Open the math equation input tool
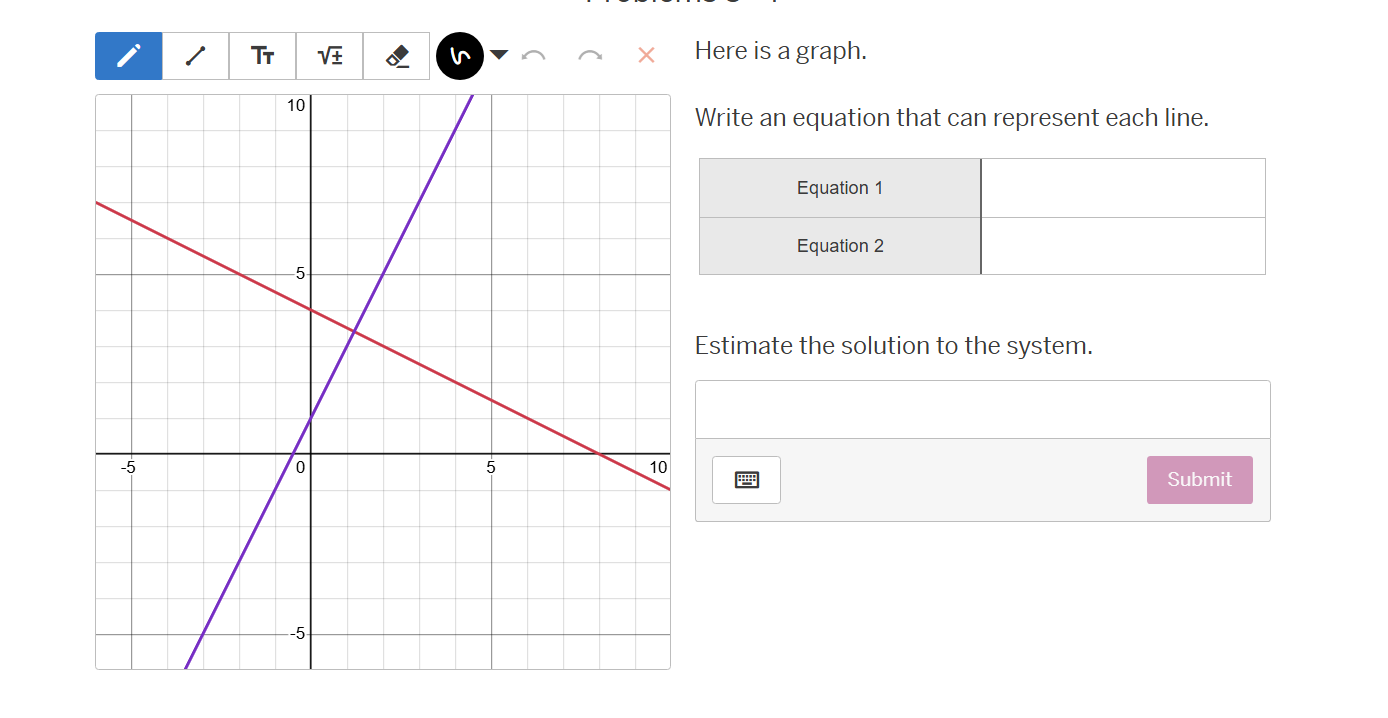1388x718 pixels. point(328,55)
